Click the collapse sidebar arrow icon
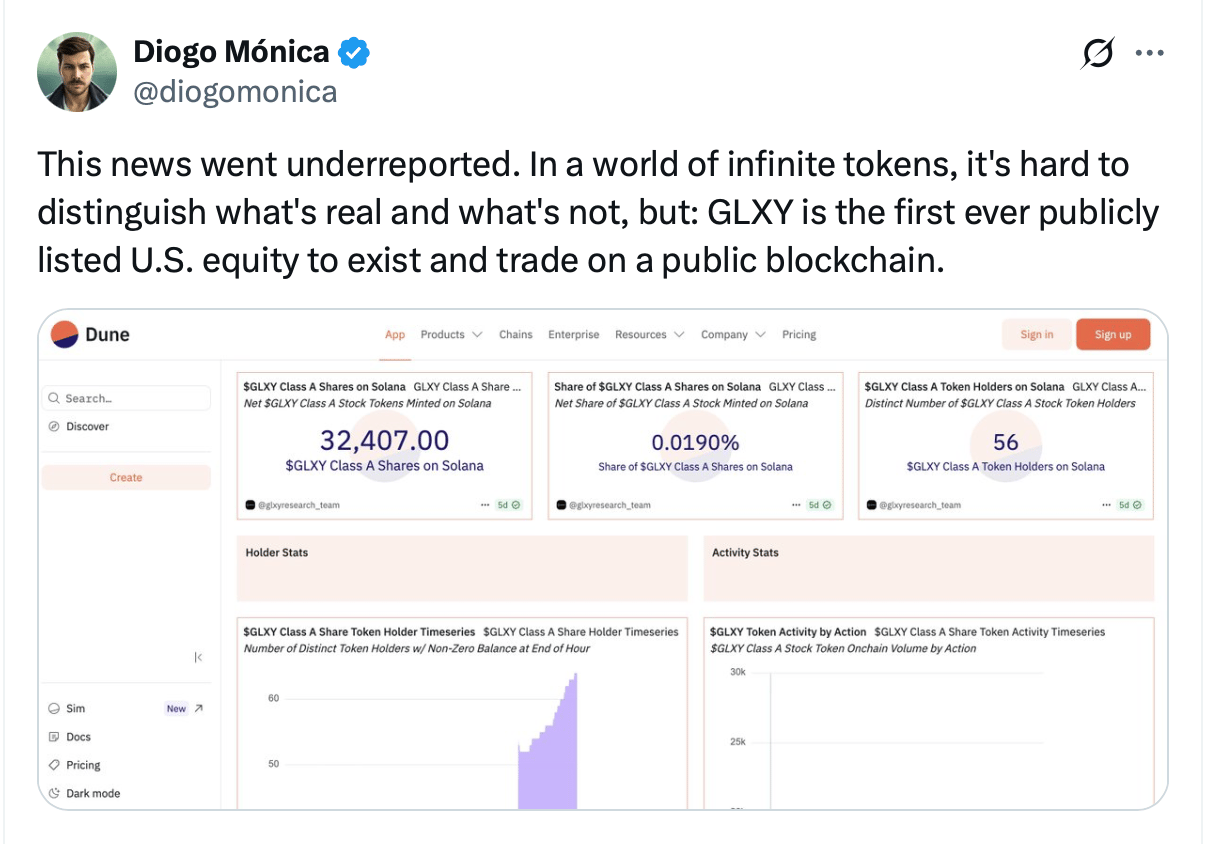 pyautogui.click(x=198, y=657)
